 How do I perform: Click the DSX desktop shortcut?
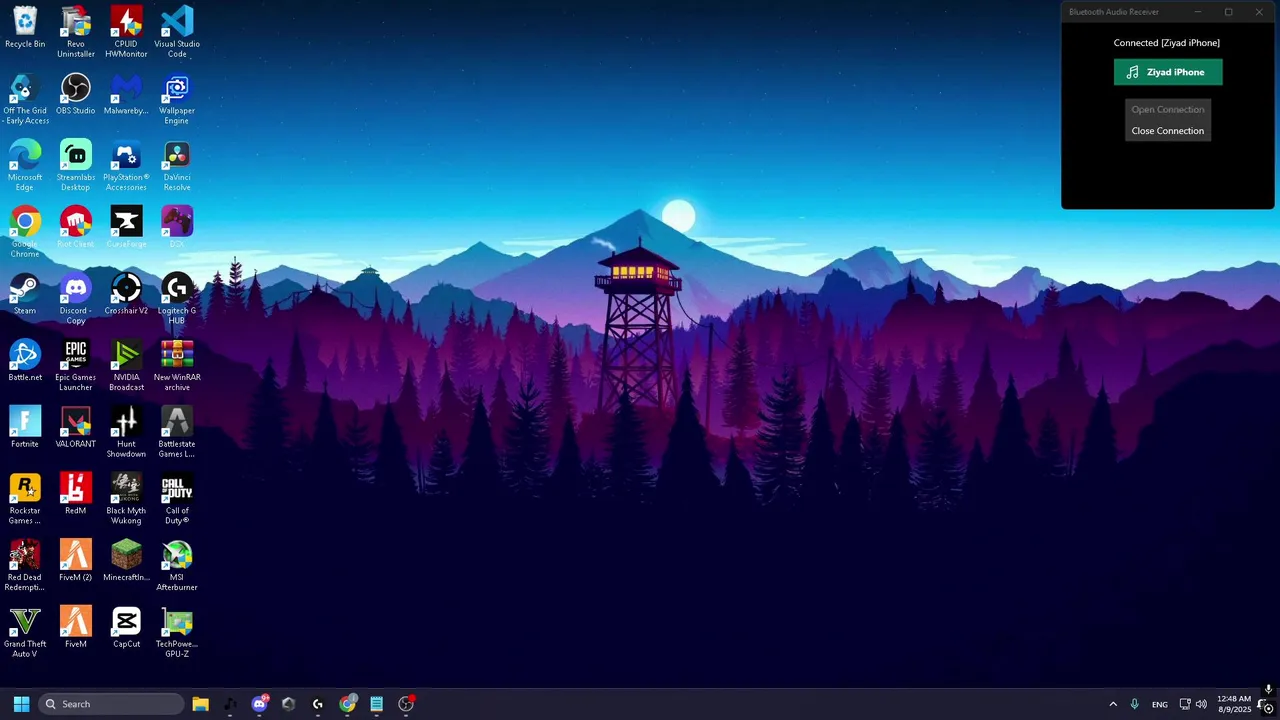click(x=177, y=227)
